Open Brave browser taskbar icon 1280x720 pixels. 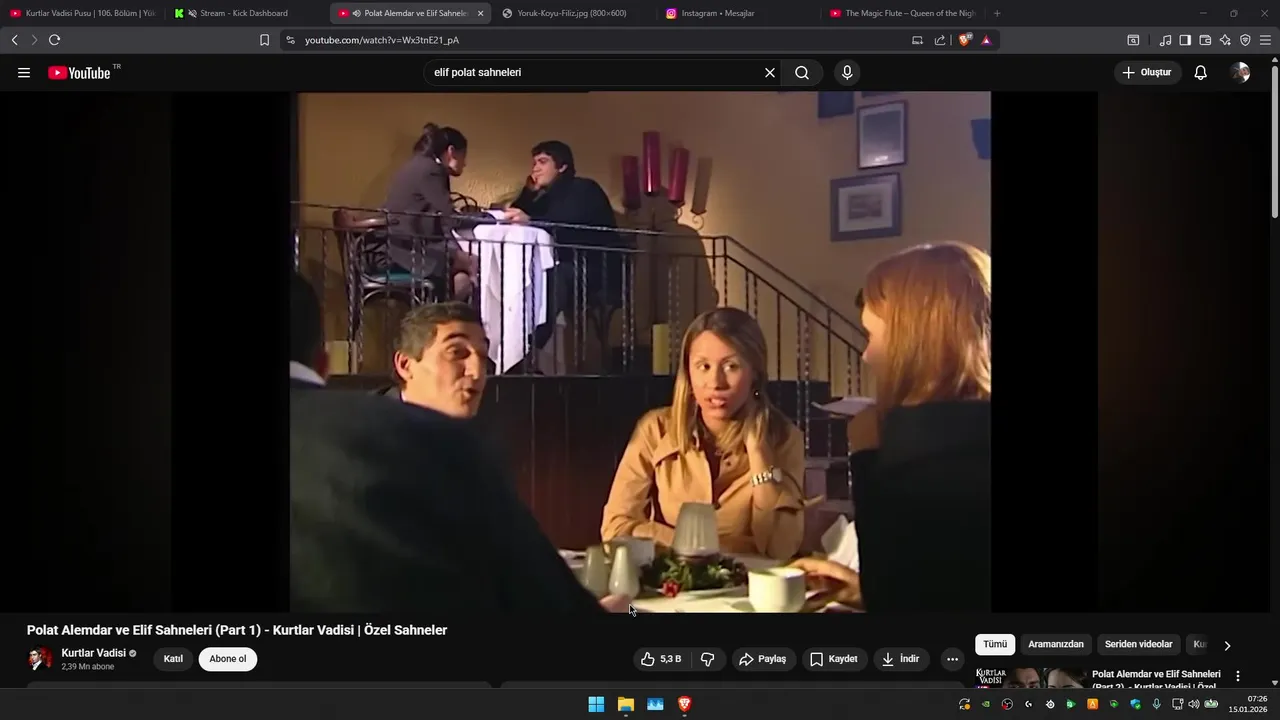click(x=684, y=704)
